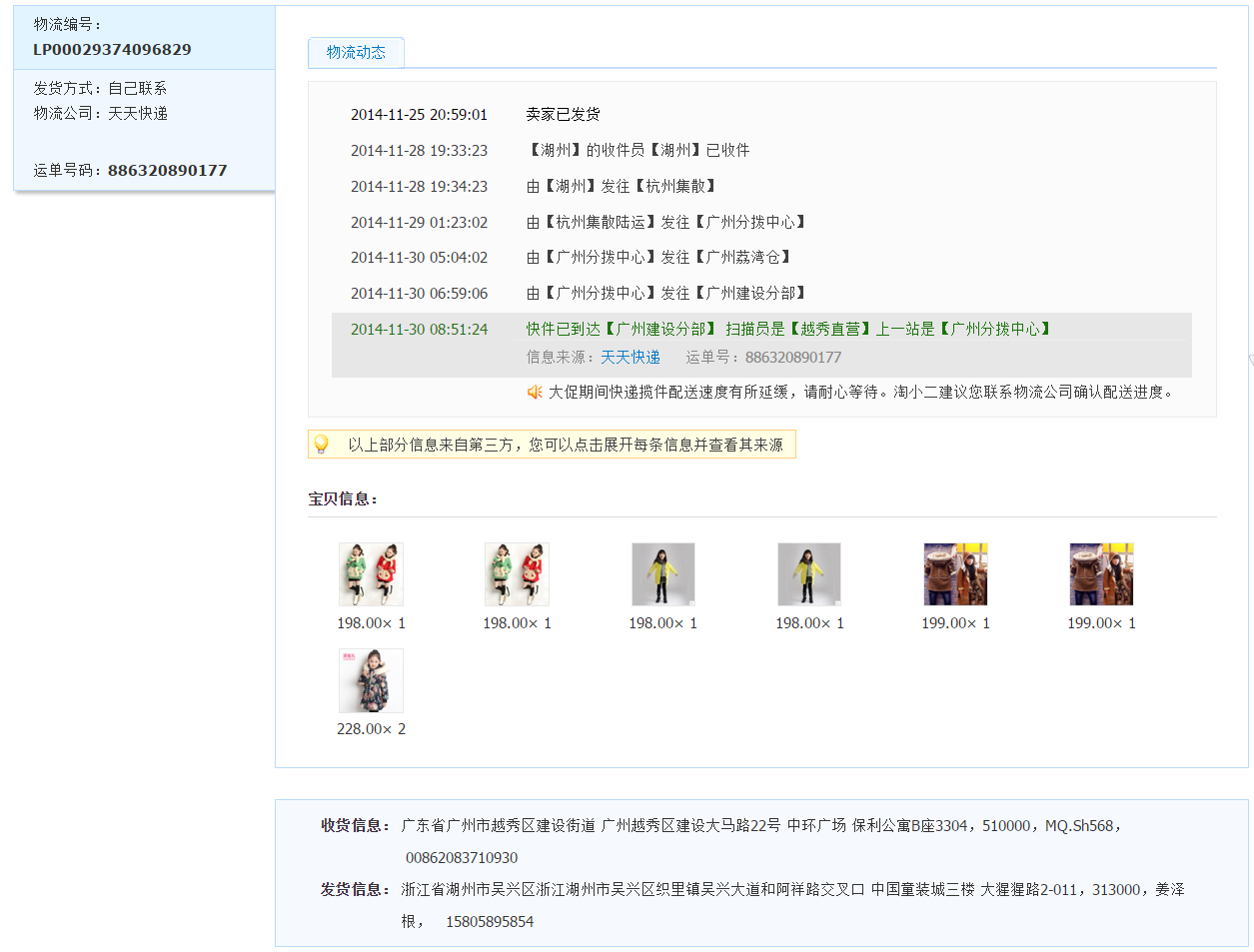This screenshot has height=952, width=1254.
Task: Click timestamp 2014-11-29 01:23:02
Action: tap(419, 222)
